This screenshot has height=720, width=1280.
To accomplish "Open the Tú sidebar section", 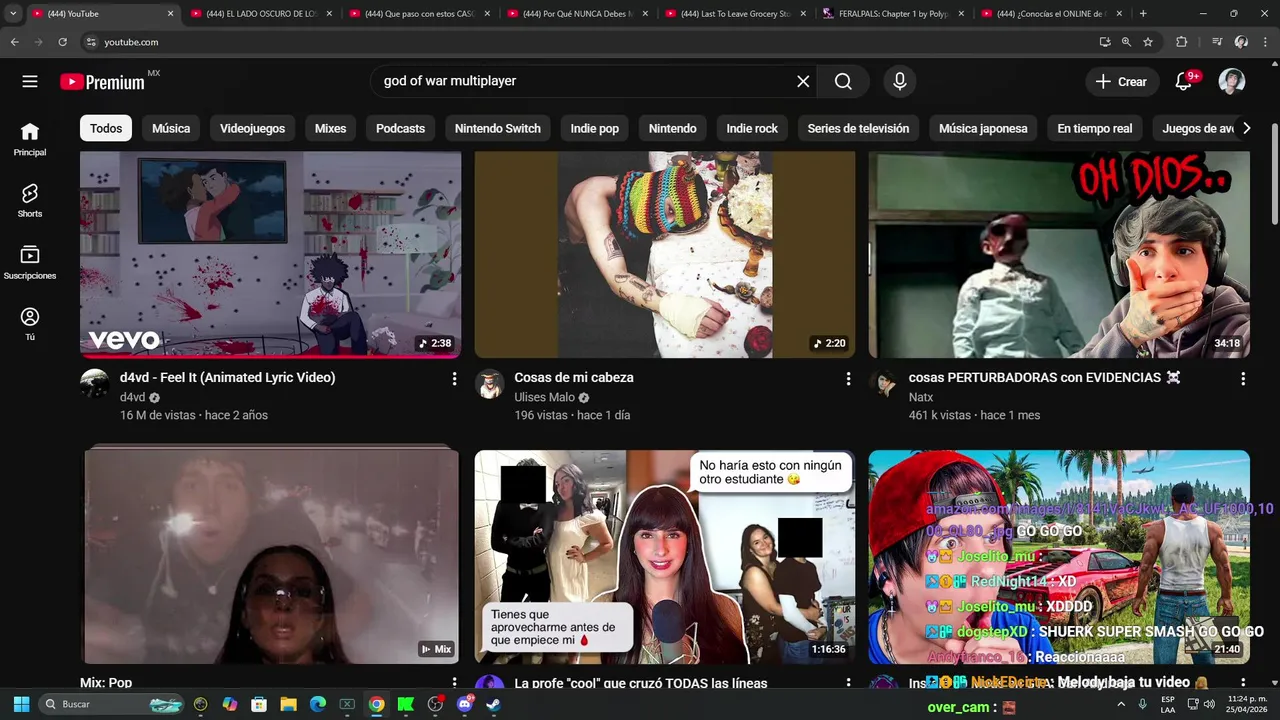I will (x=30, y=323).
